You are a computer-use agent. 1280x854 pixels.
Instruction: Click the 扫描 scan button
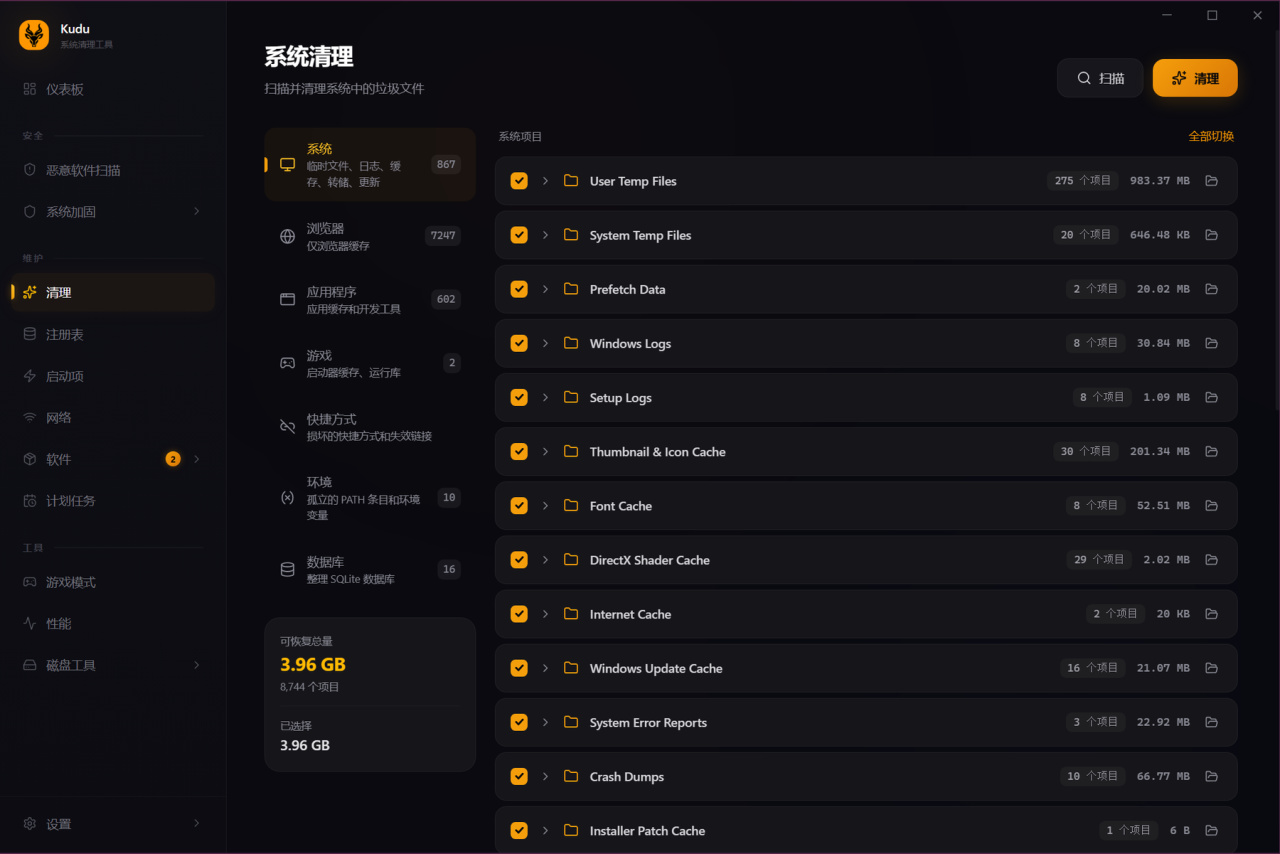pos(1100,78)
